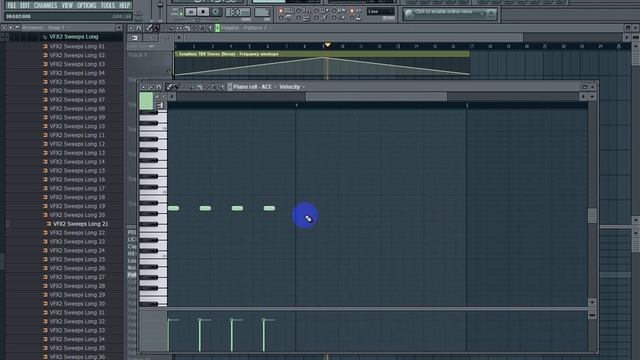The image size is (640, 360).
Task: Open the CHANNELS menu
Action: click(x=45, y=5)
